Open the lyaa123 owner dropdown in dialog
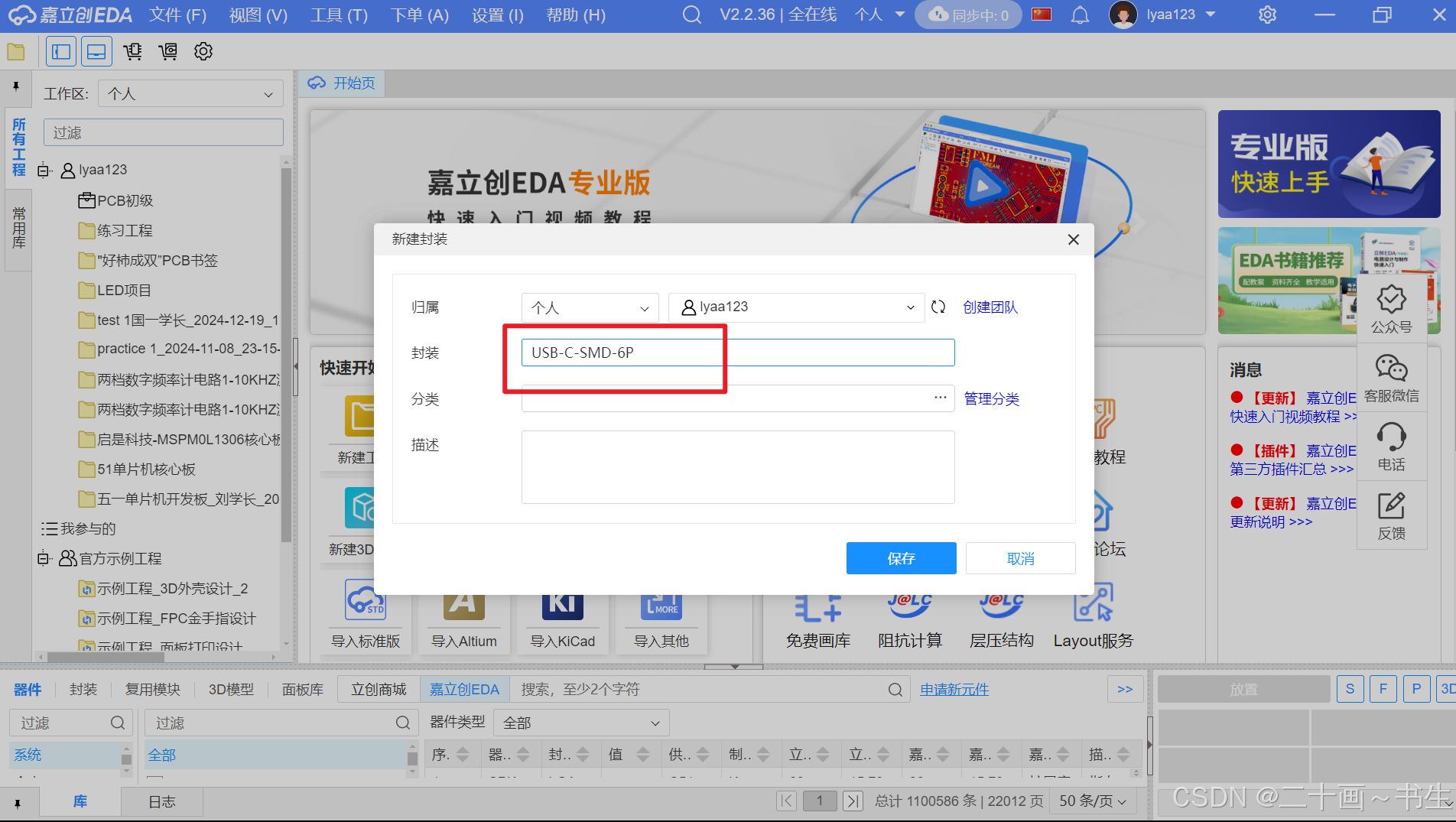Image resolution: width=1456 pixels, height=822 pixels. click(x=796, y=307)
